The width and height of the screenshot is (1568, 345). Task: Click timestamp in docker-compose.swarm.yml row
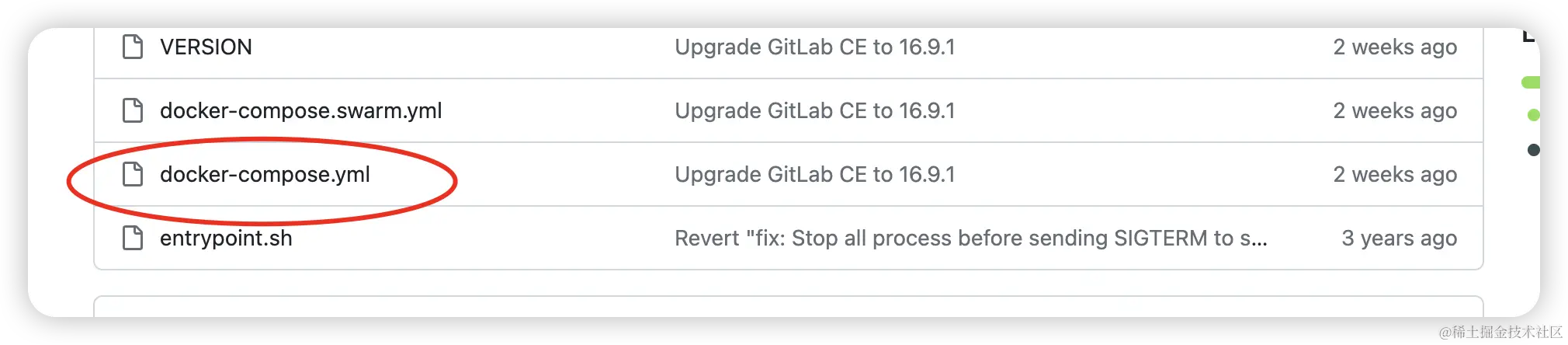1395,110
